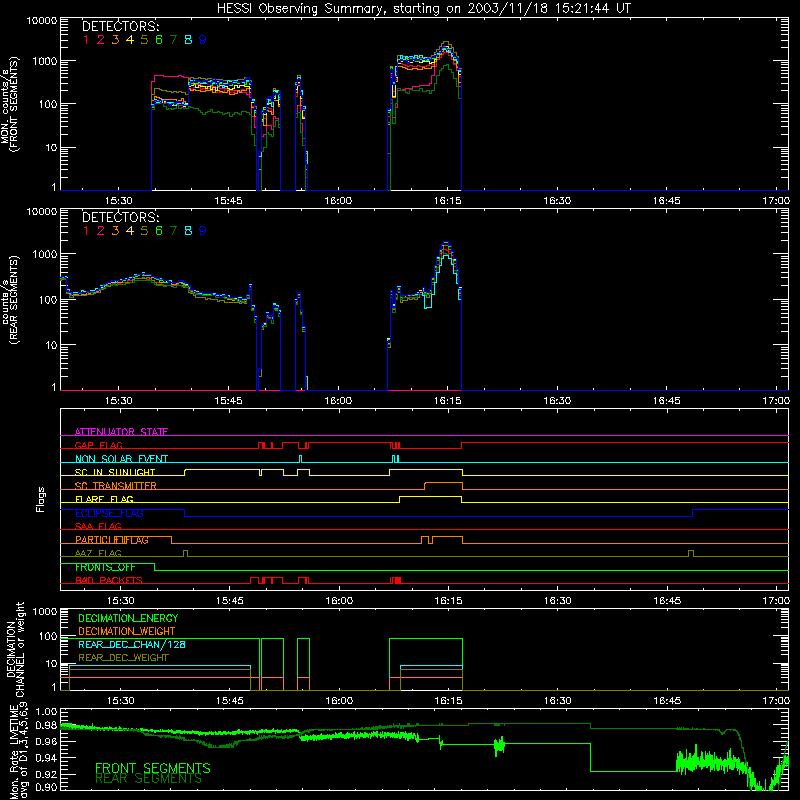Screen dimensions: 800x800
Task: Click the REAR_DEC_WEIGHT legend label
Action: pyautogui.click(x=123, y=658)
